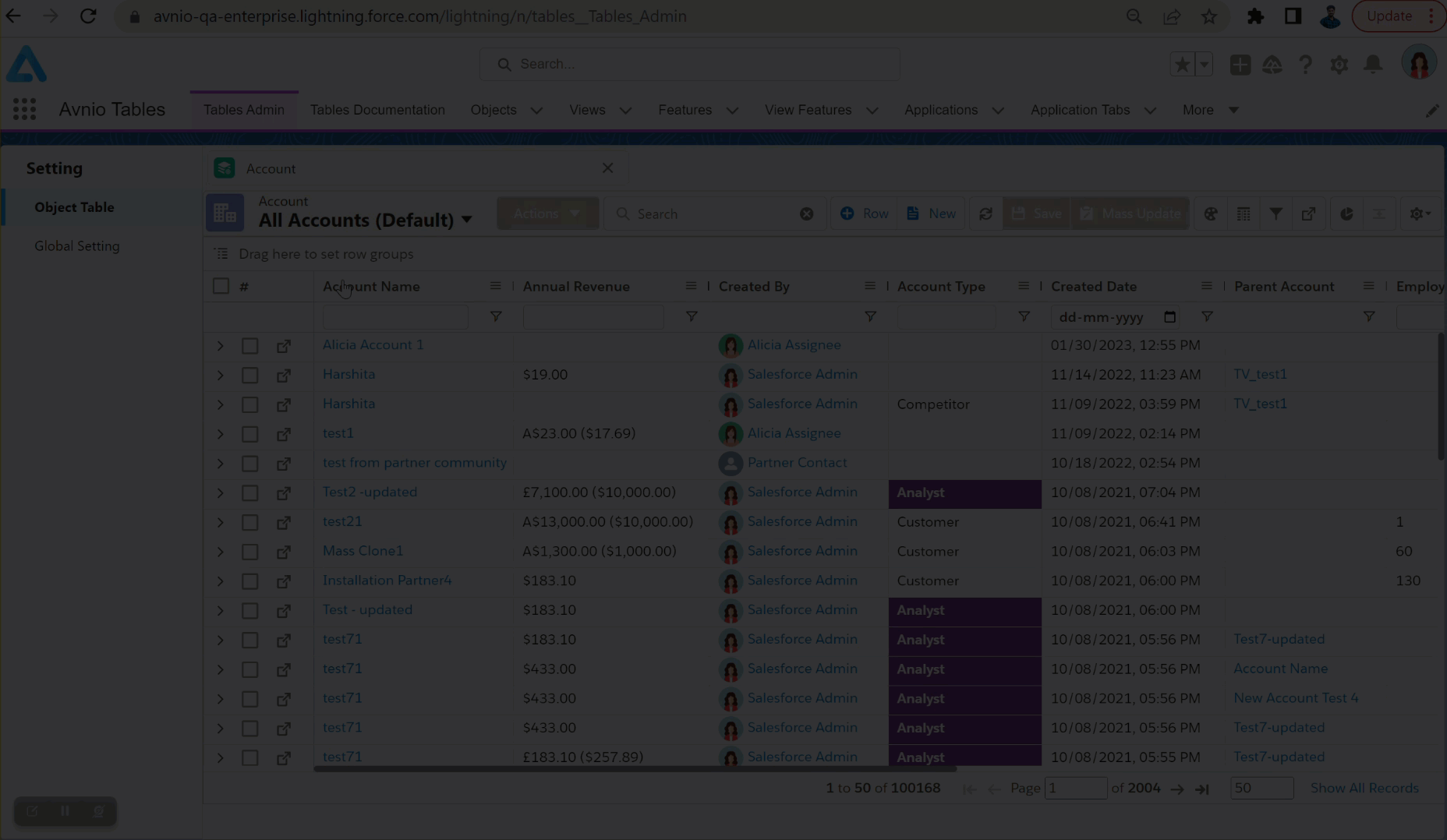This screenshot has width=1447, height=840.
Task: Click the New record button
Action: click(931, 214)
